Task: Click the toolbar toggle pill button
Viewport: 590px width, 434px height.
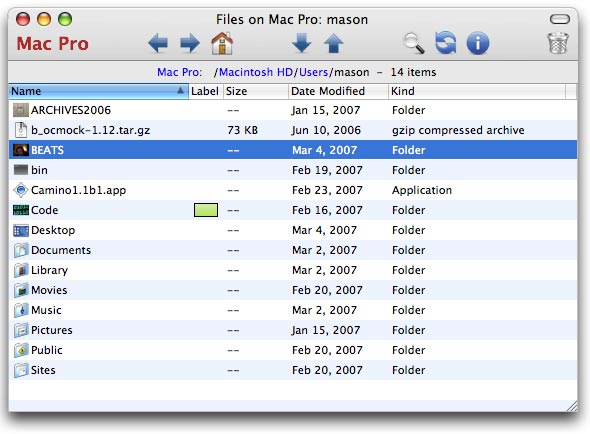Action: pos(560,19)
